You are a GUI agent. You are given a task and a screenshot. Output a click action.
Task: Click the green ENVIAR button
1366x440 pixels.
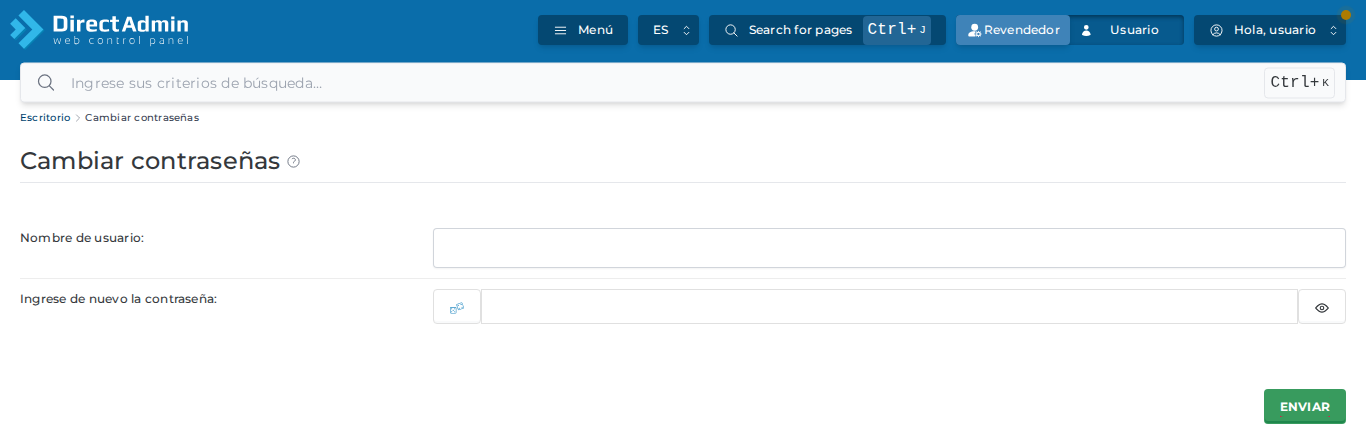[1305, 407]
